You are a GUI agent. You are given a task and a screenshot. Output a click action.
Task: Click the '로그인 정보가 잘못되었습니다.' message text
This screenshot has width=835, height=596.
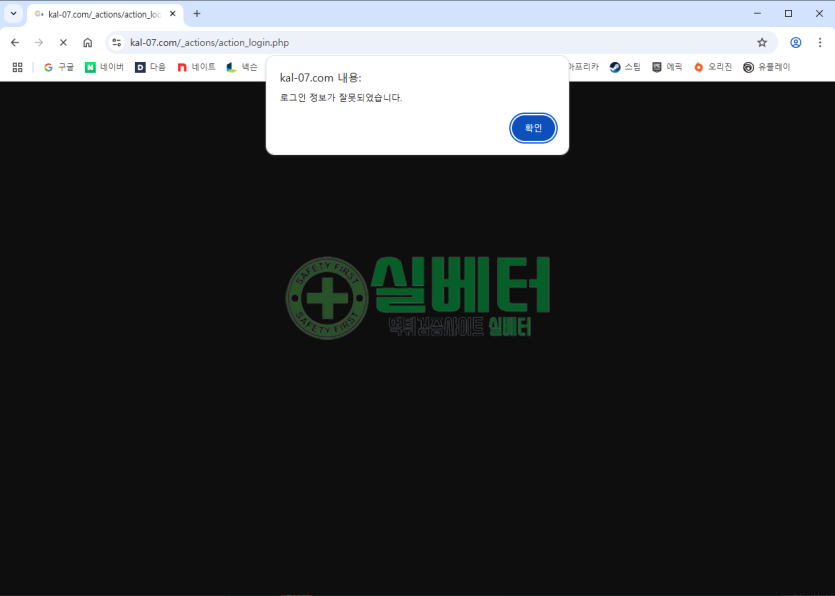point(341,98)
